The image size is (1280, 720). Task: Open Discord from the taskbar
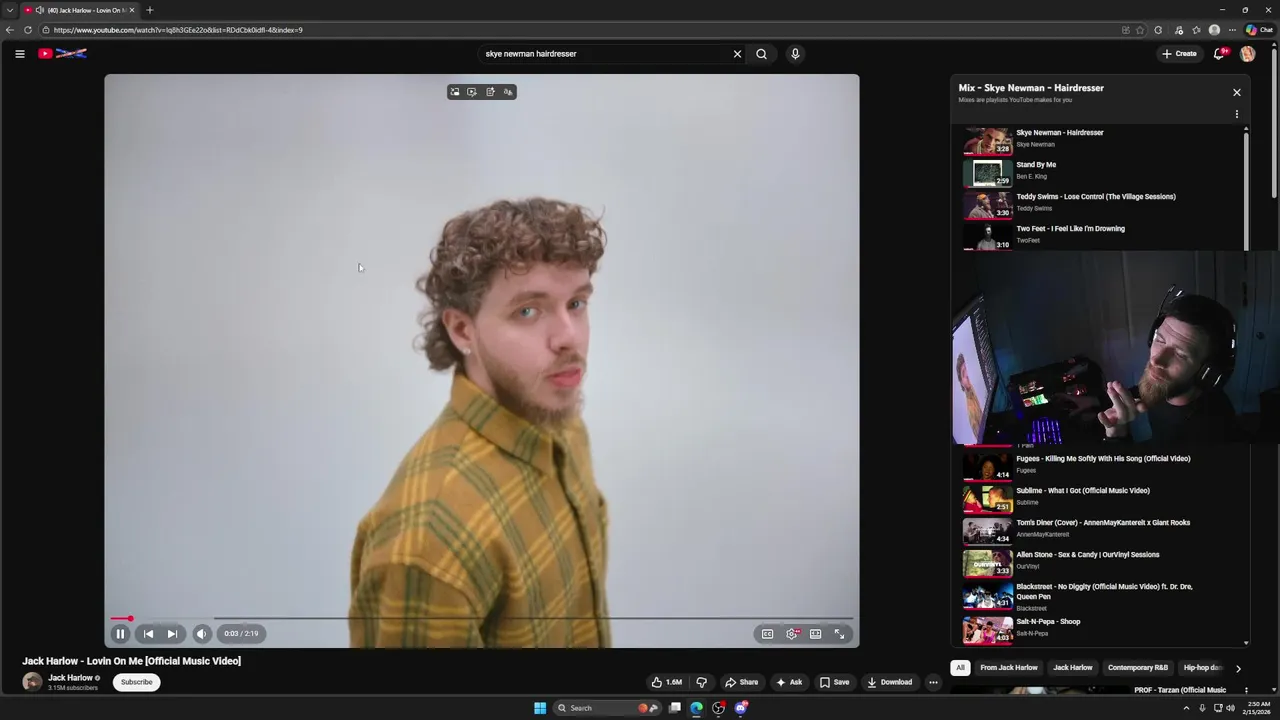pyautogui.click(x=741, y=708)
